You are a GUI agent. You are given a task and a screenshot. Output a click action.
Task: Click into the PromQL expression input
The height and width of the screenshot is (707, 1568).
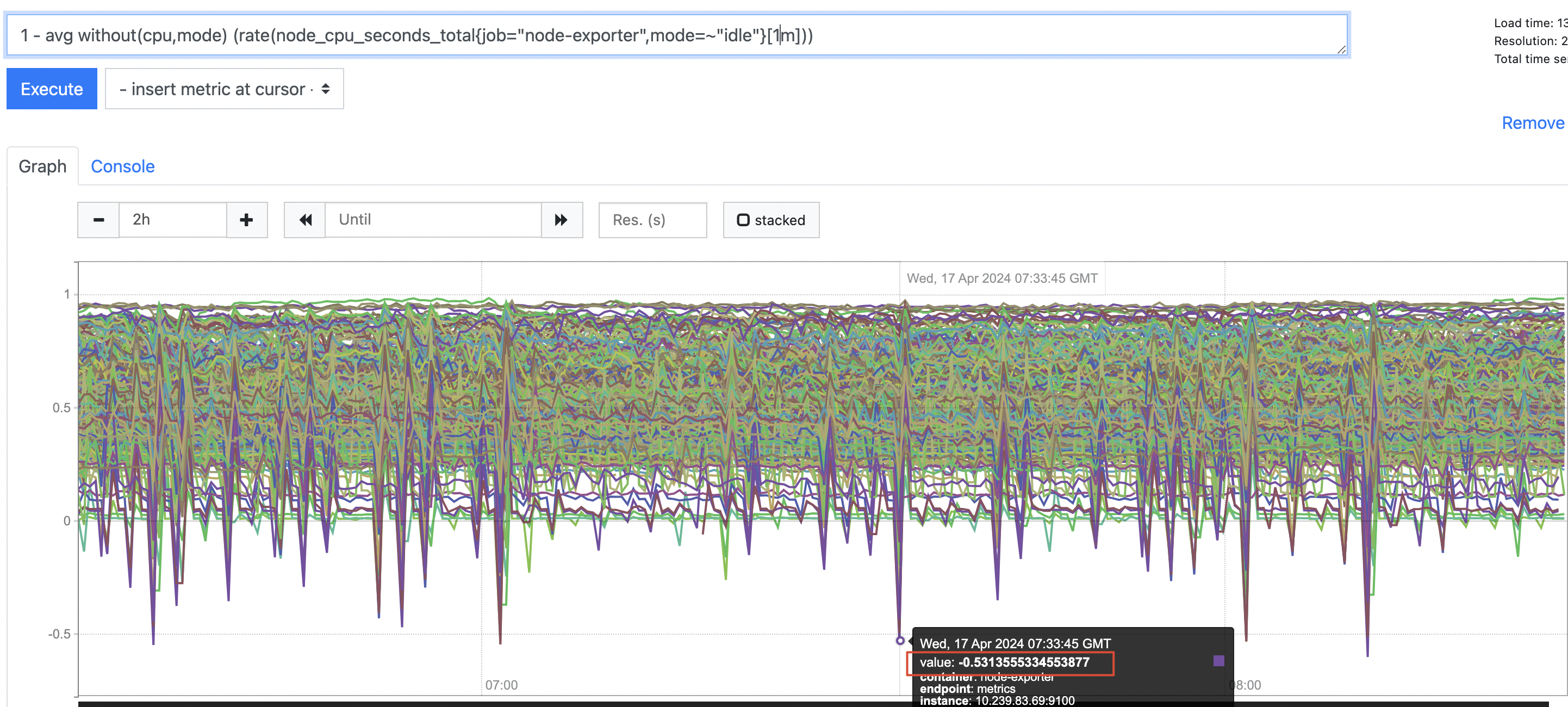[x=670, y=35]
